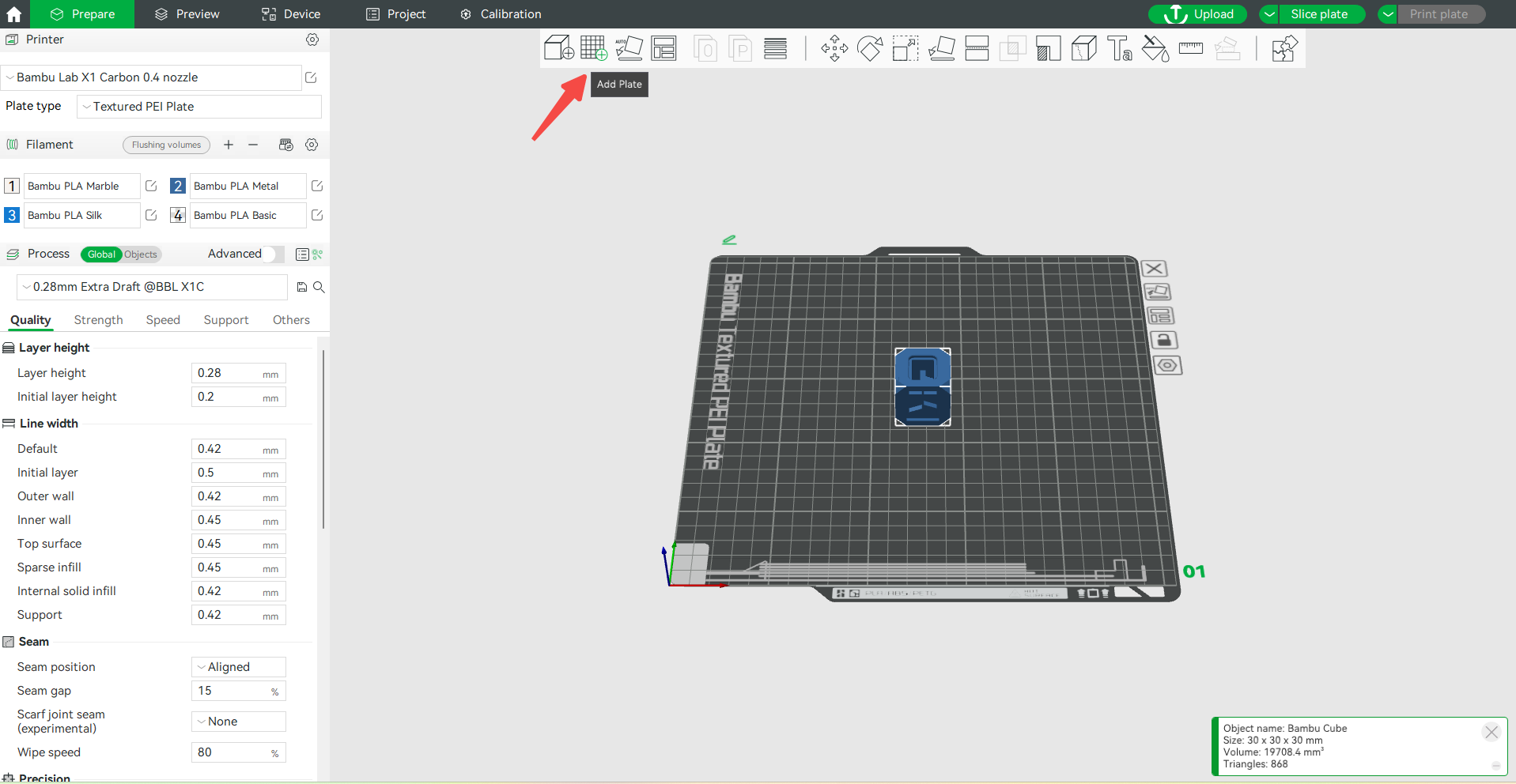The height and width of the screenshot is (784, 1516).
Task: Select the Lay on Face tool
Action: pos(941,48)
